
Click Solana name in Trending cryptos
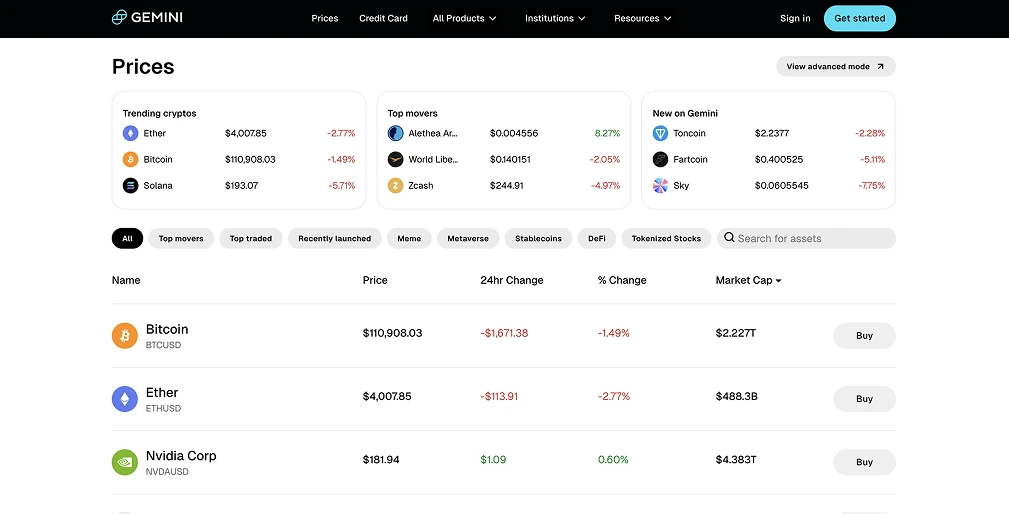click(x=158, y=186)
